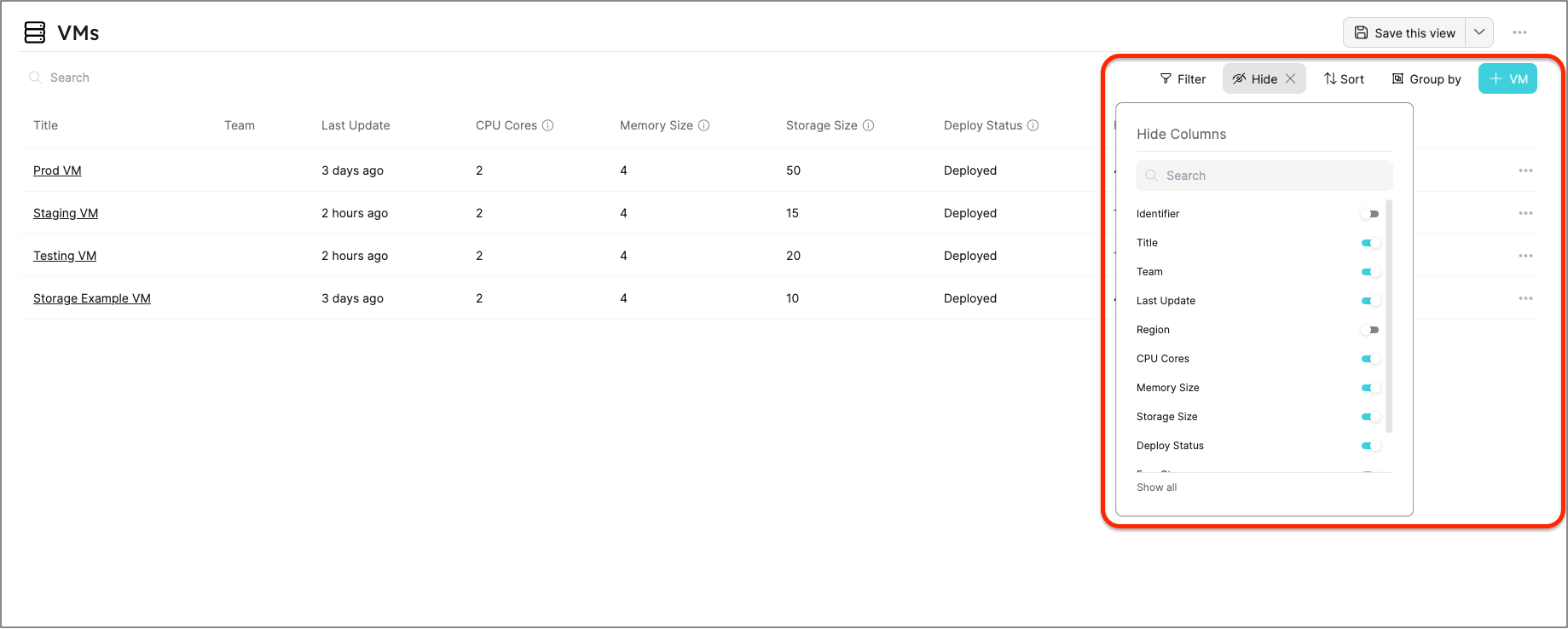Open the Staging VM link
Viewport: 1568px width, 629px height.
coord(66,213)
